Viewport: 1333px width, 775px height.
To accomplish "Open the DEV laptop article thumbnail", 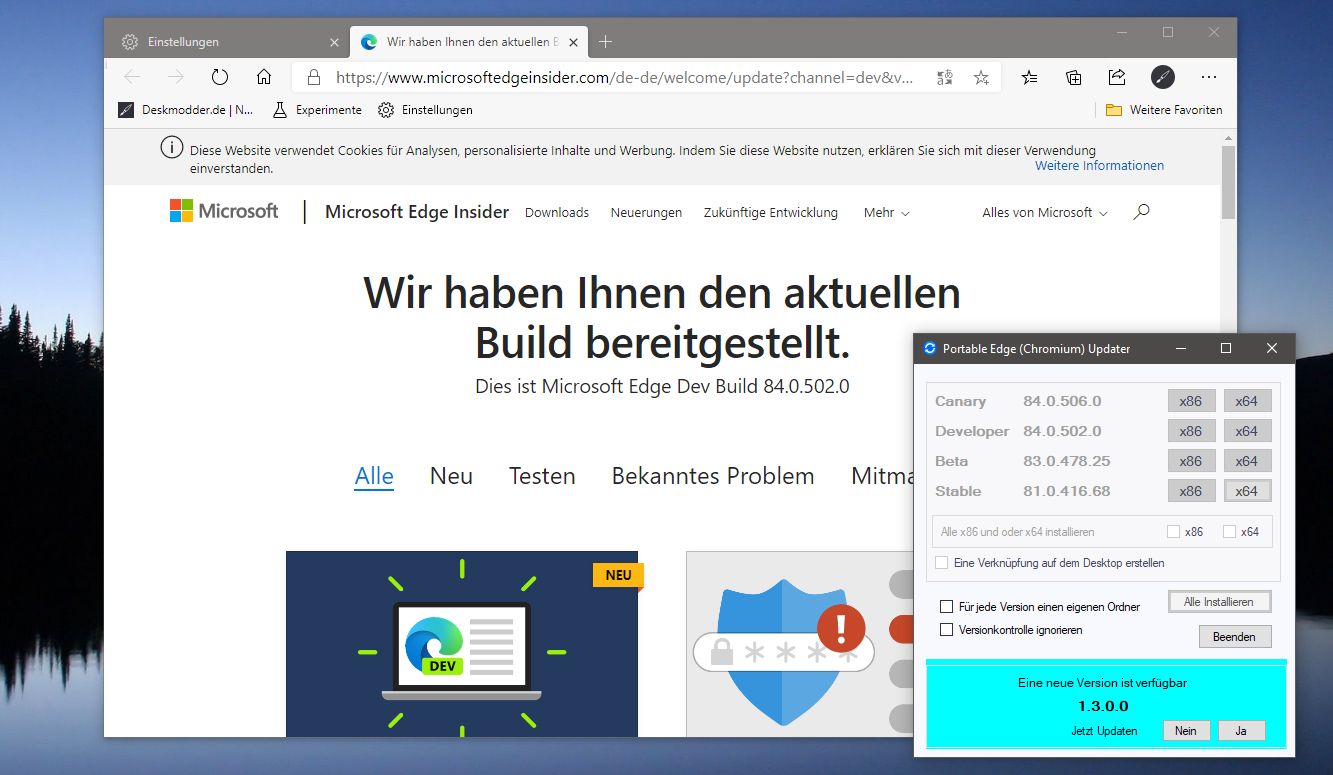I will (462, 644).
